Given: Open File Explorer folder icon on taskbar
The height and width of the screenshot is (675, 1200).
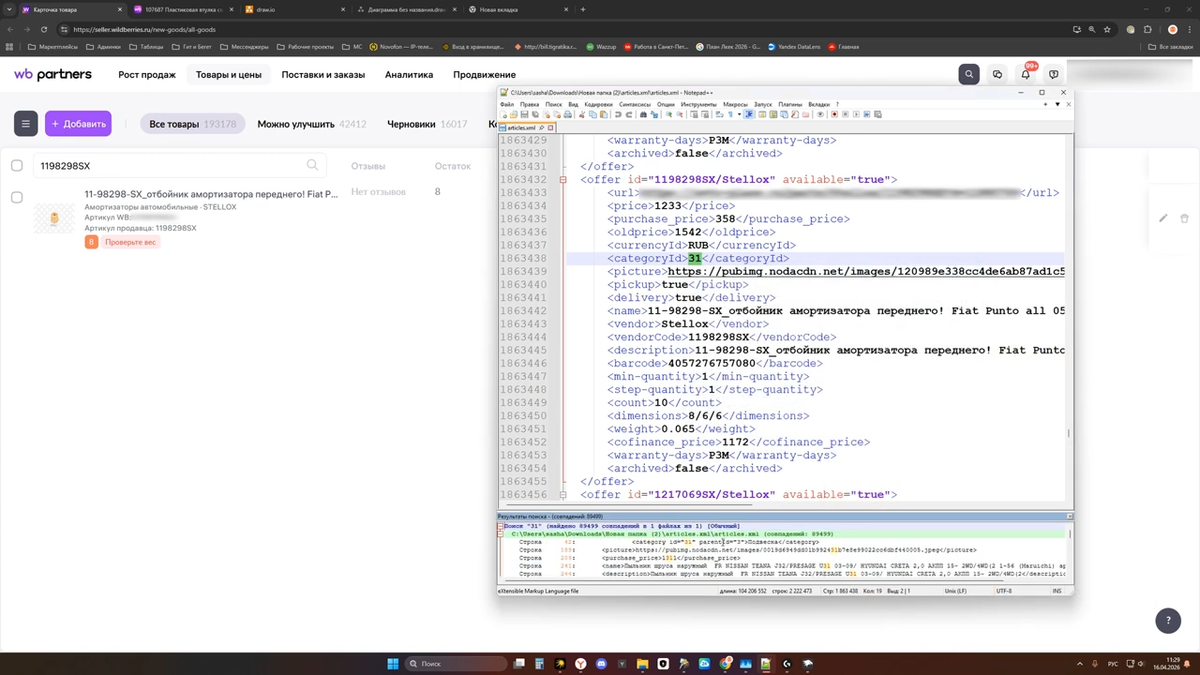Looking at the screenshot, I should click(642, 664).
